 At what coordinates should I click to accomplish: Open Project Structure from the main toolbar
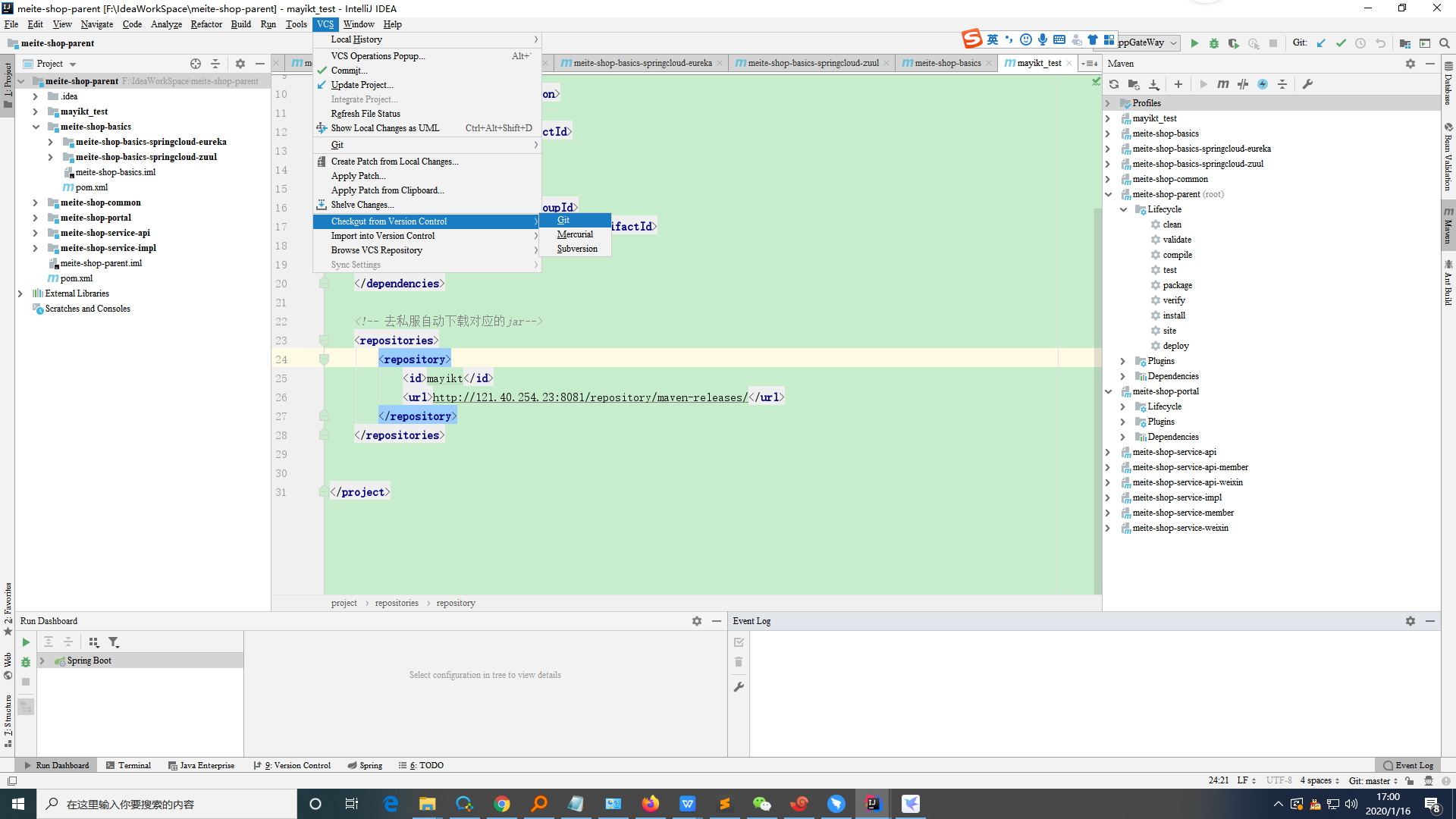pyautogui.click(x=1405, y=43)
